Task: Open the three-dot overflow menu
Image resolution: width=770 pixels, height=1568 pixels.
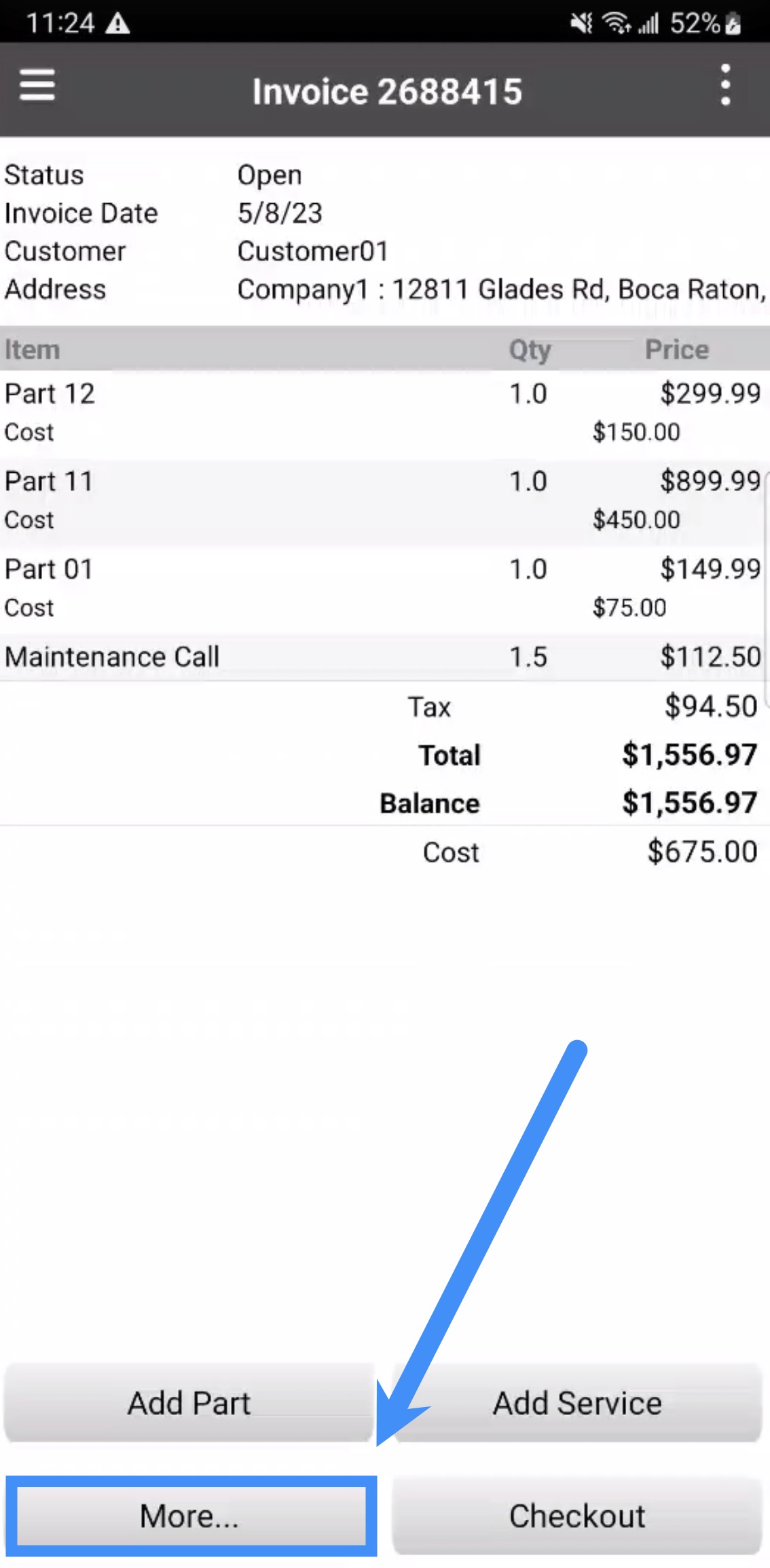Action: pos(725,86)
